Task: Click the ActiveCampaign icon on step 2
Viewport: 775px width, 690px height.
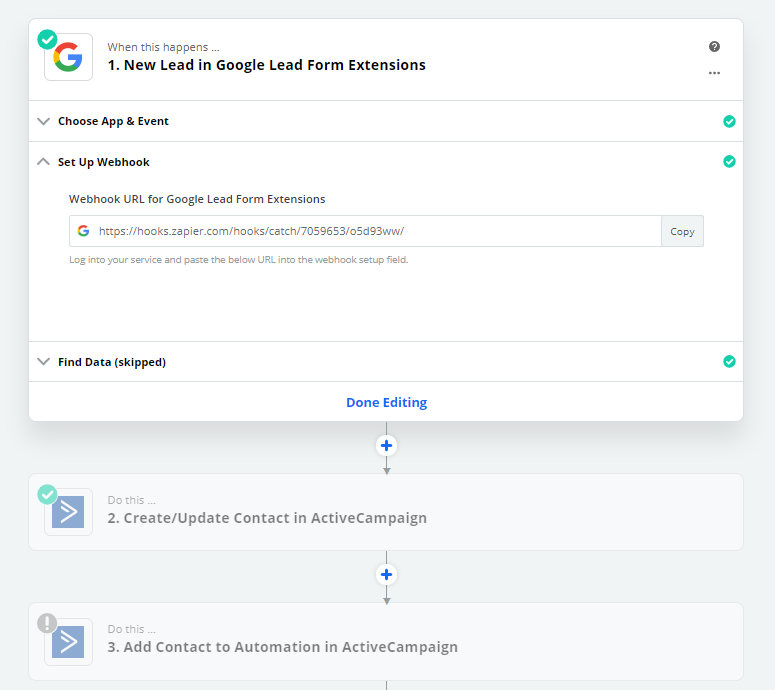Action: click(68, 512)
